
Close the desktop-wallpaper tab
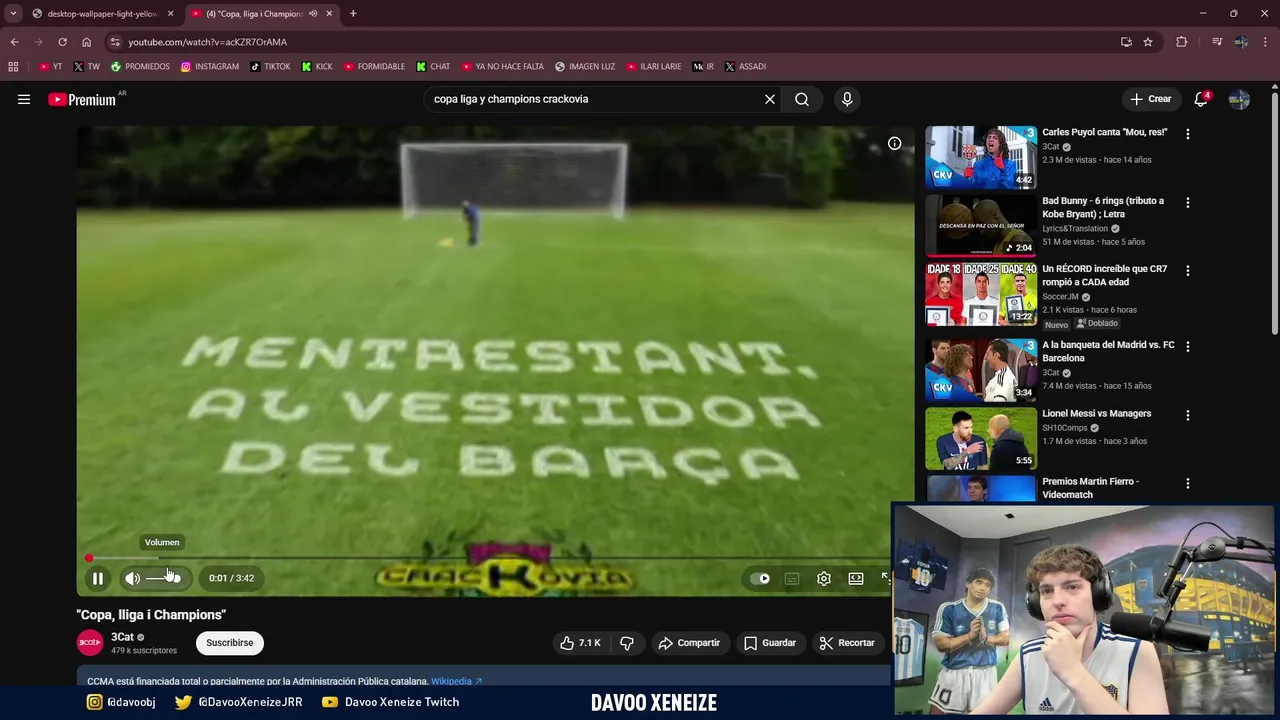pyautogui.click(x=170, y=14)
